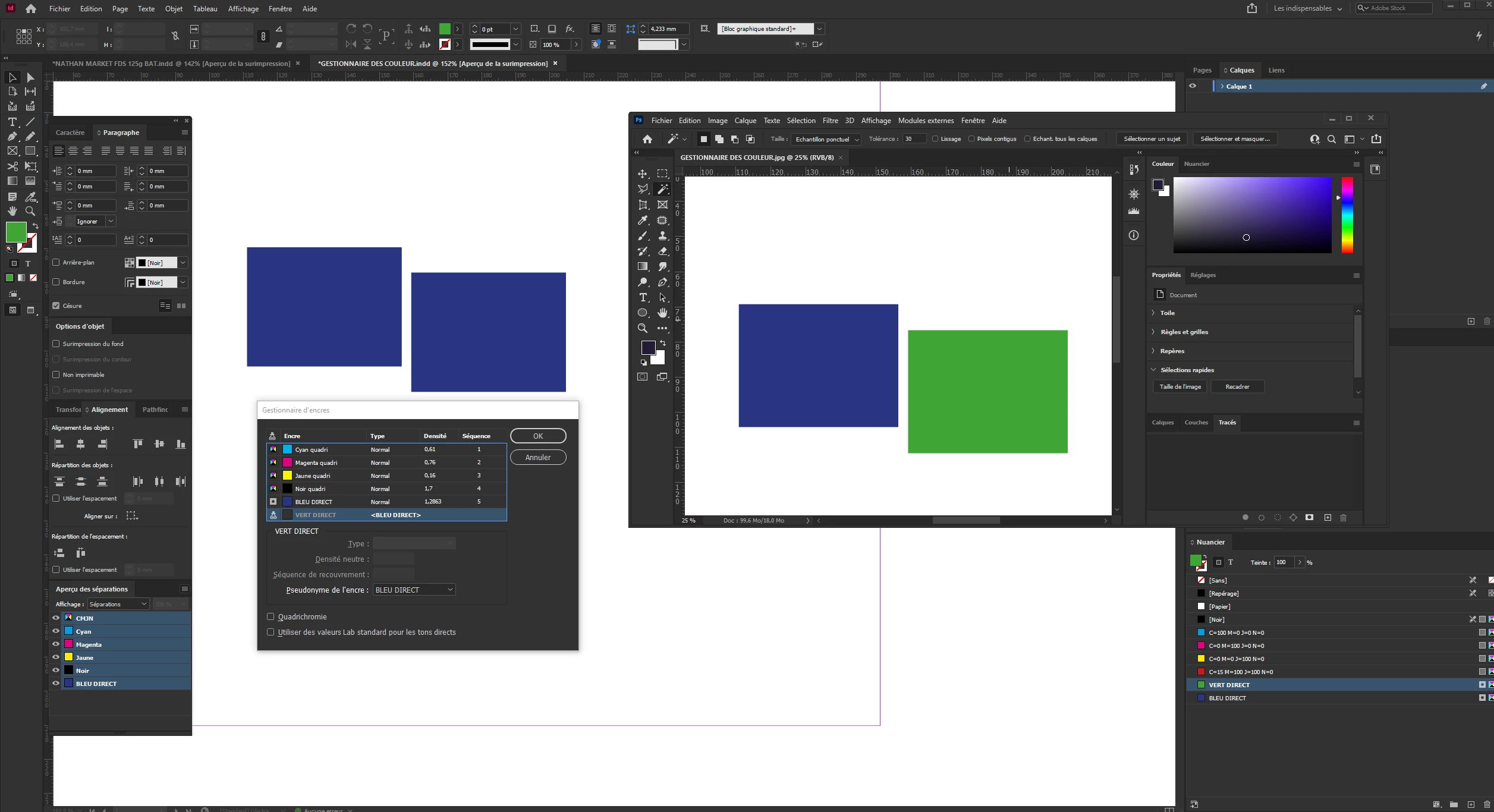
Task: Switch to the Nuancier tab in Photoshop
Action: click(x=1196, y=163)
